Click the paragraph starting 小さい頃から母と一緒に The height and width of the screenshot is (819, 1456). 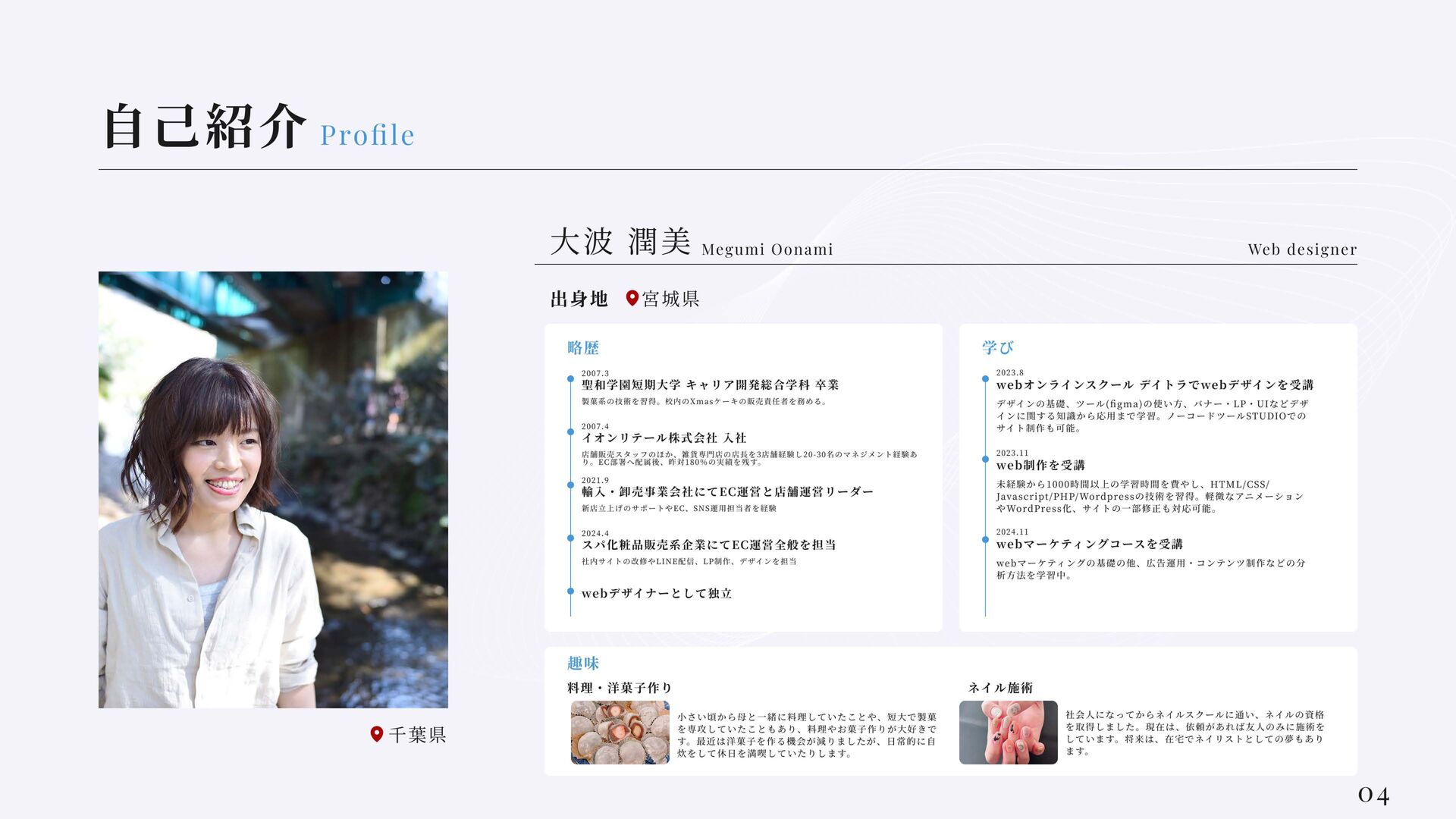(807, 736)
